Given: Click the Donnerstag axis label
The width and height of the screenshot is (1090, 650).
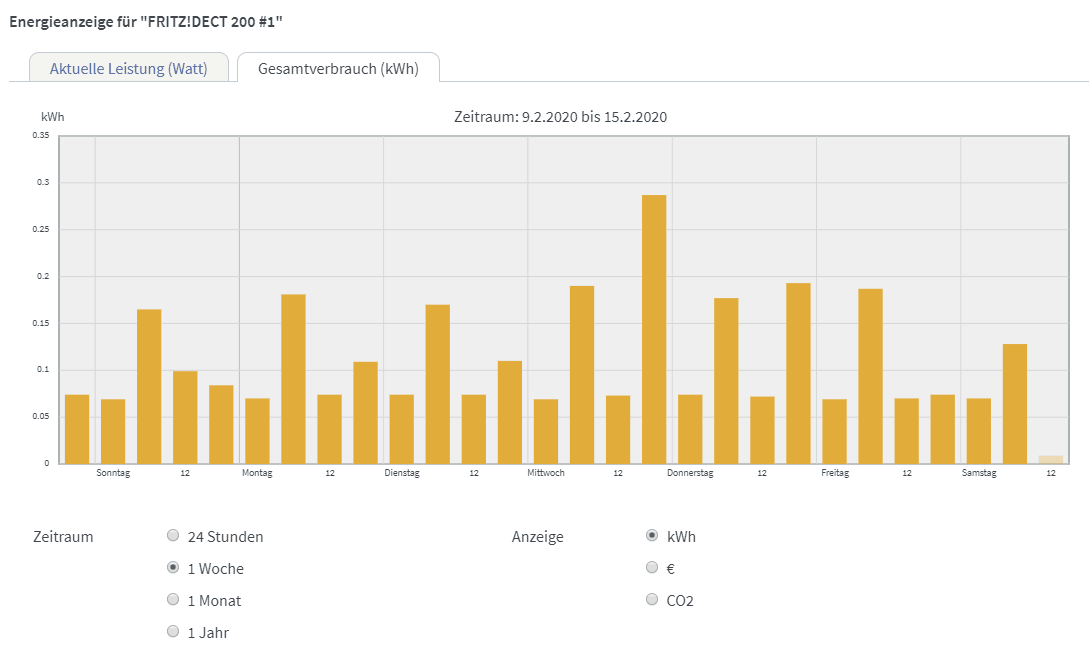Looking at the screenshot, I should point(690,473).
